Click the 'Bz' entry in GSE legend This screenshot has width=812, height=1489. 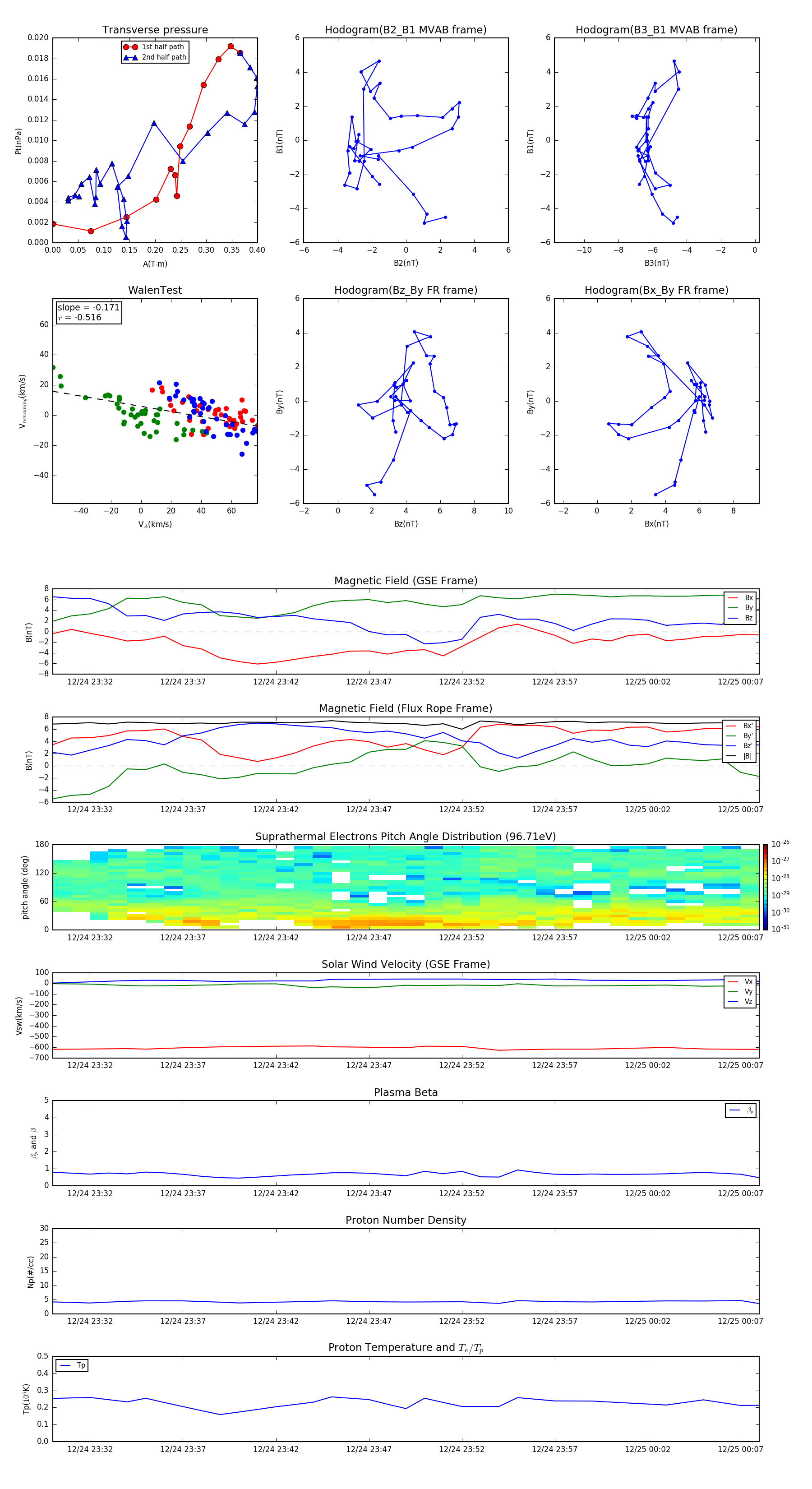click(x=740, y=618)
